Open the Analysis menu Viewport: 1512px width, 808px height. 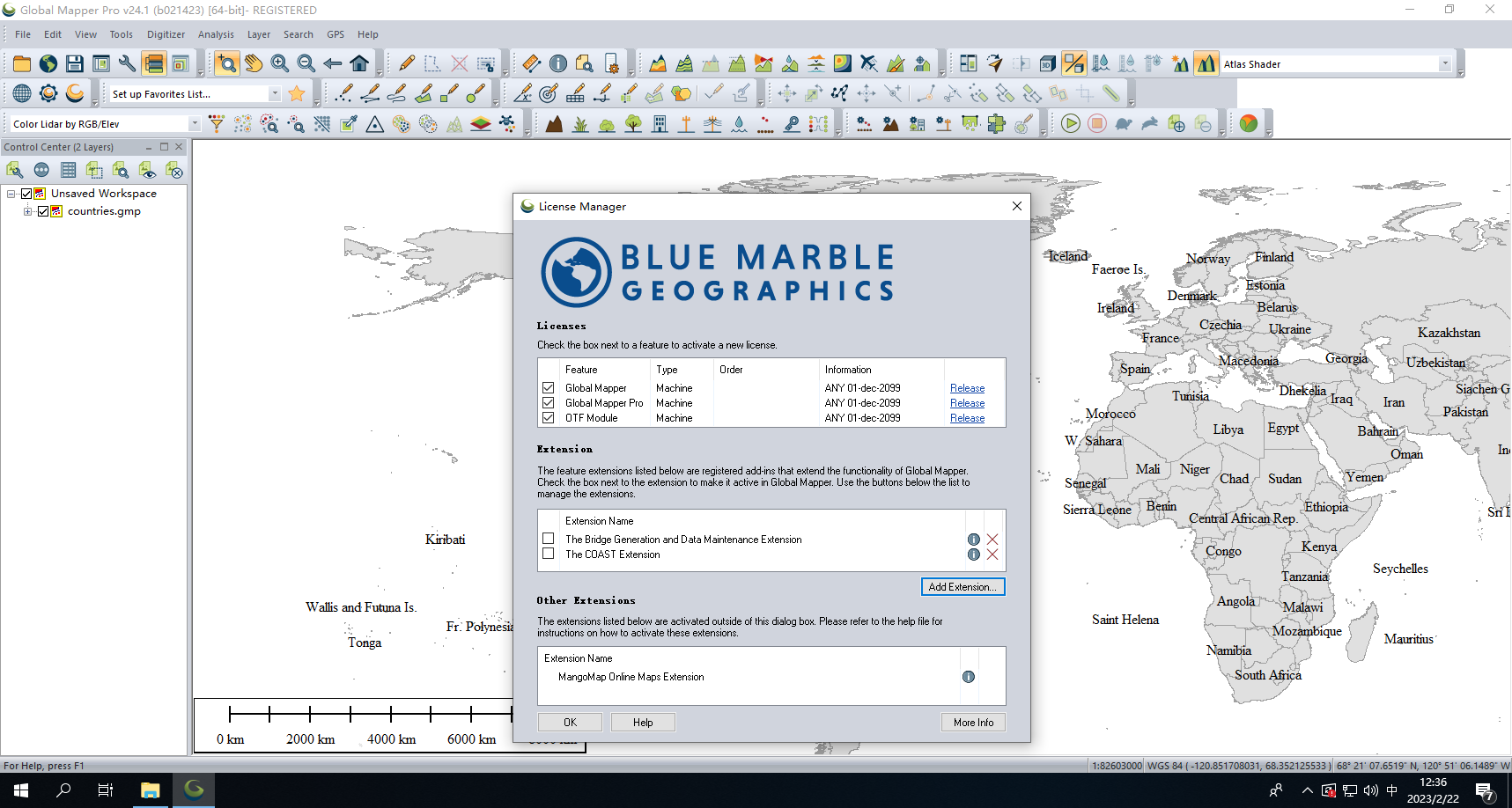(x=216, y=34)
